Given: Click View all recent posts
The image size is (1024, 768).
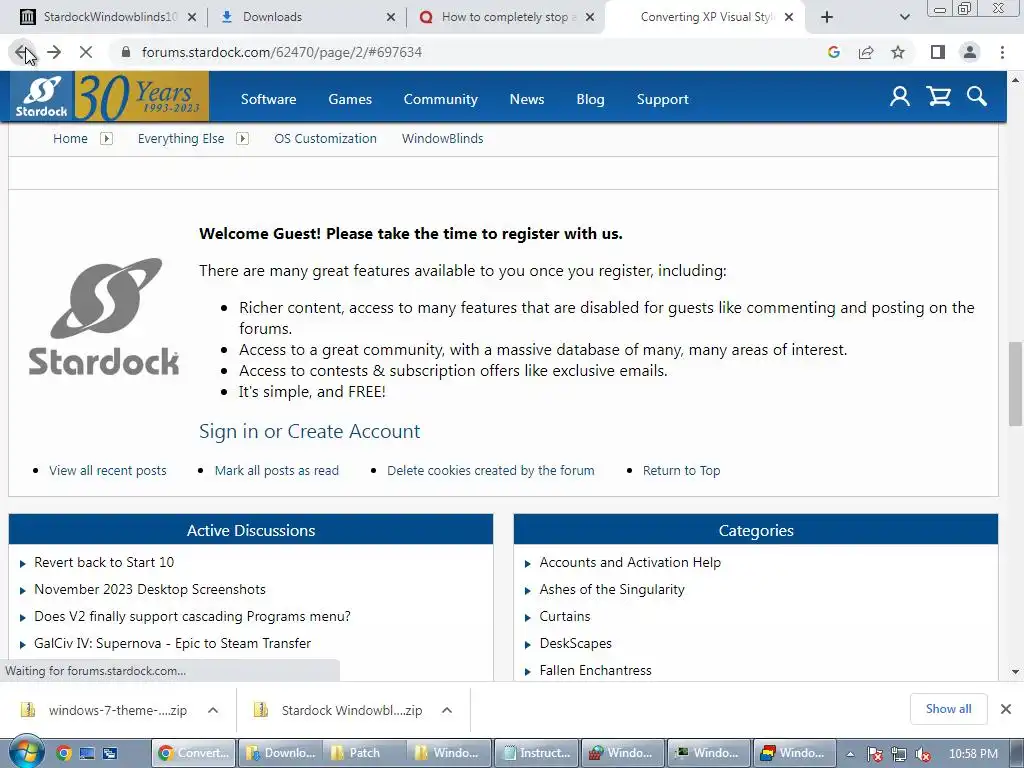Looking at the screenshot, I should (108, 470).
